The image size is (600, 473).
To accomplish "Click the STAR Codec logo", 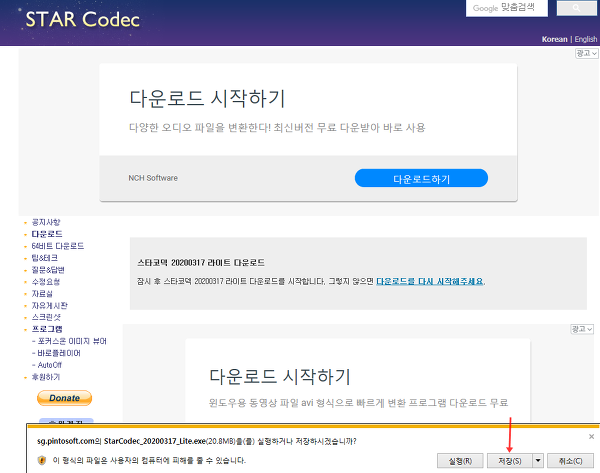I will pos(82,19).
